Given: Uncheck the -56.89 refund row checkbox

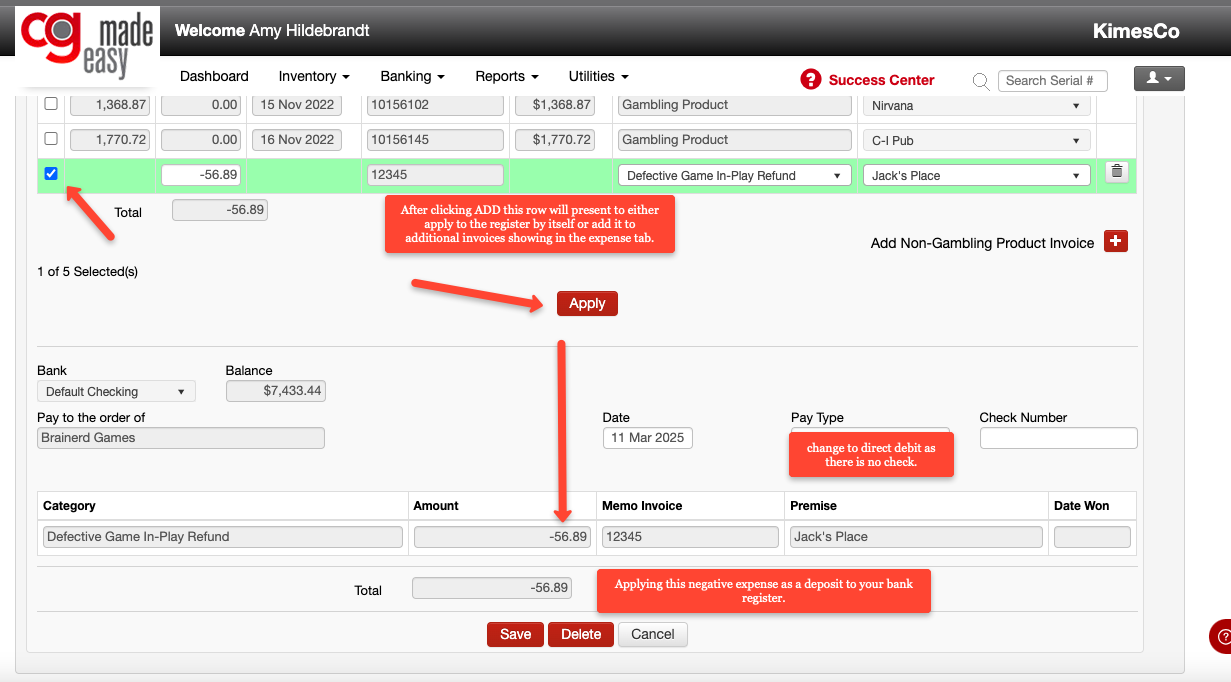Looking at the screenshot, I should [51, 173].
